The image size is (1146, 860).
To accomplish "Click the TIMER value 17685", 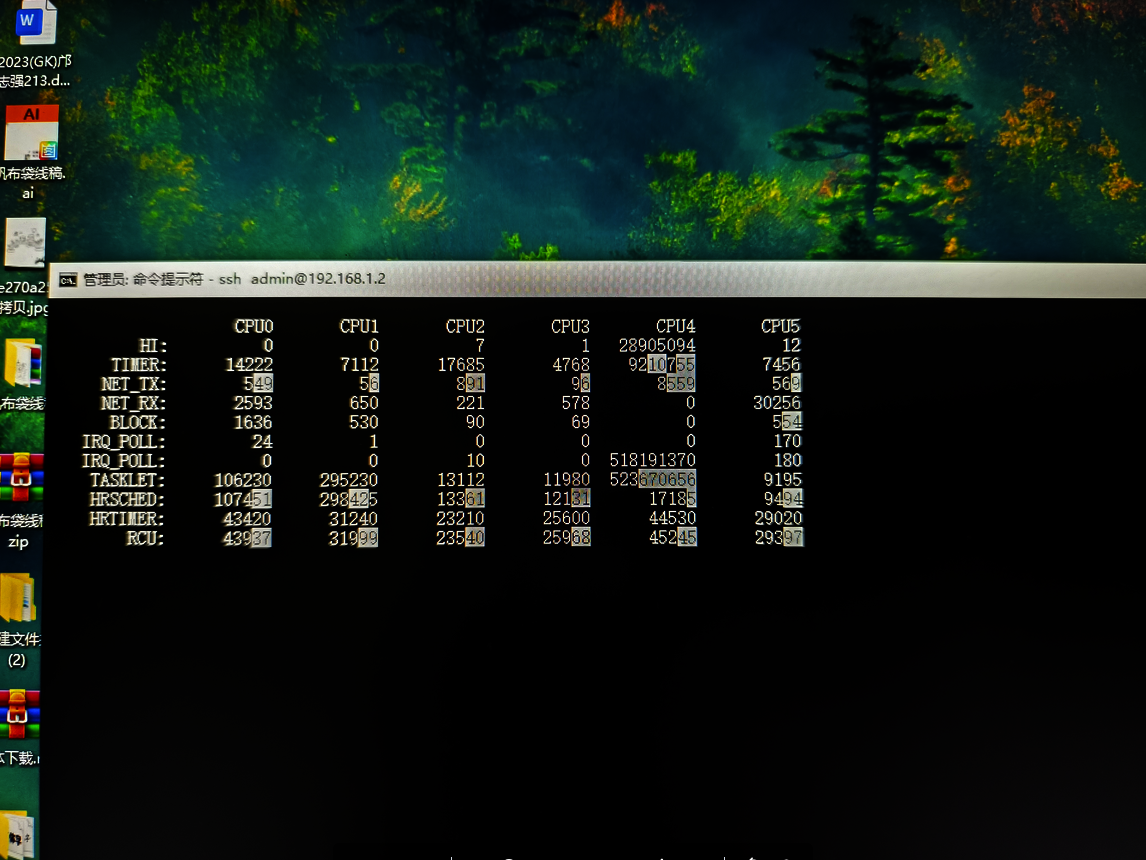I will coord(461,364).
